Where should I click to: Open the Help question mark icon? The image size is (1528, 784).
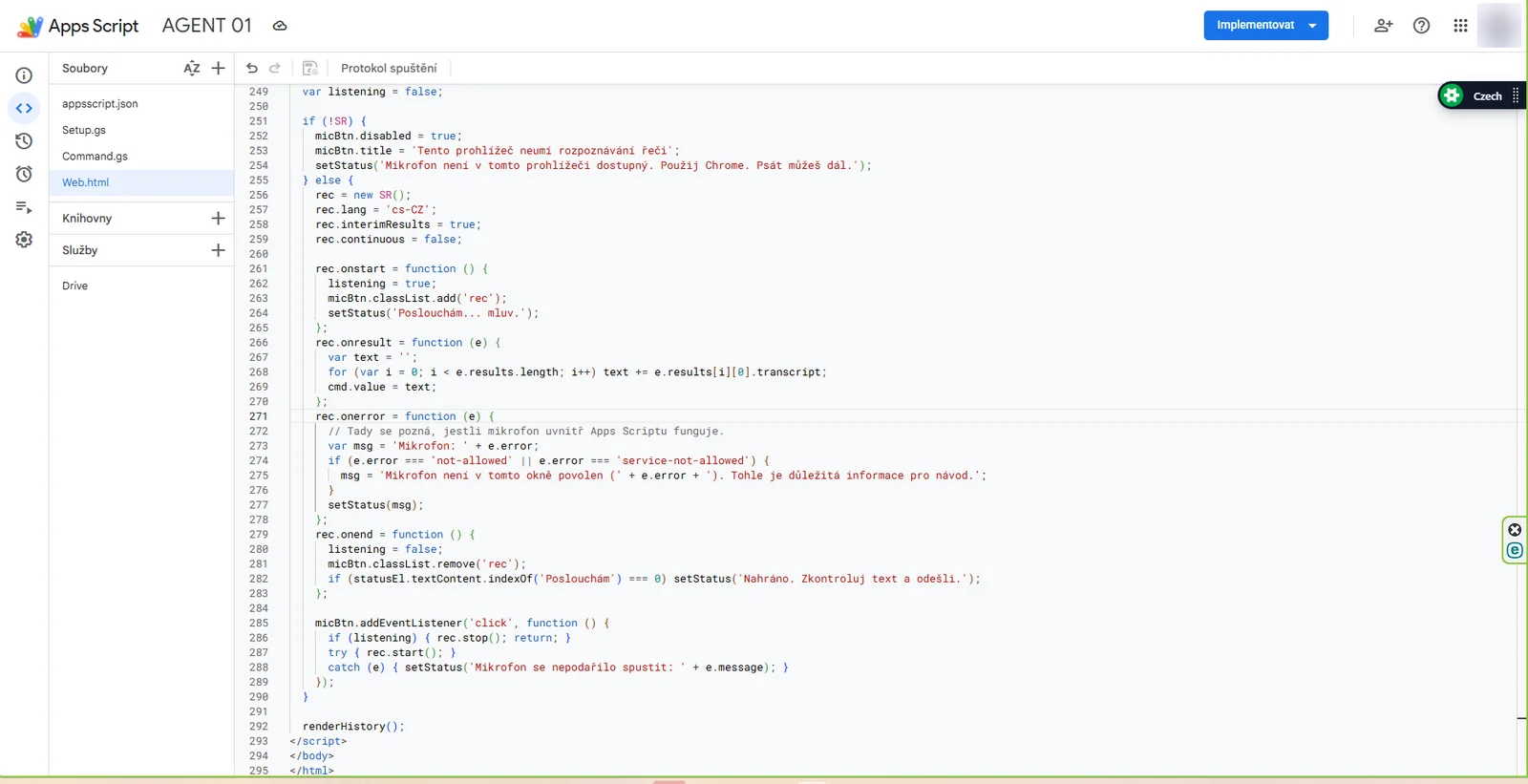coord(1422,26)
